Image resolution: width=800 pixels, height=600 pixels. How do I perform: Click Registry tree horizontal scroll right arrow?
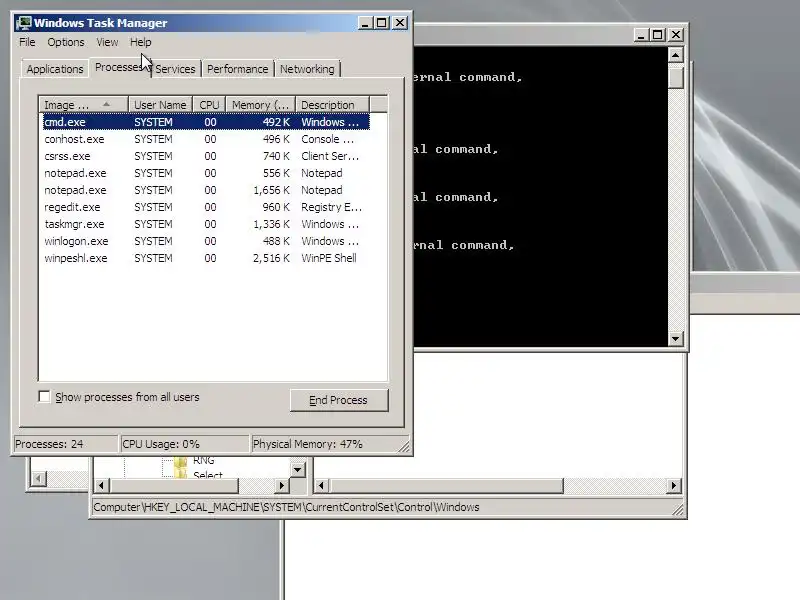(x=281, y=486)
